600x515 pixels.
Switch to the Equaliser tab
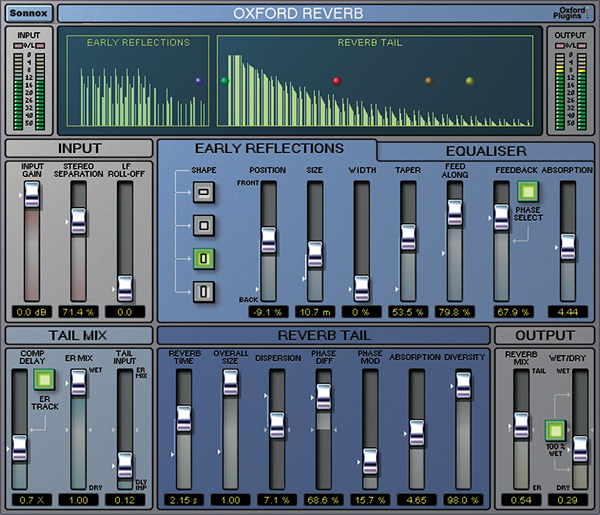[x=485, y=151]
